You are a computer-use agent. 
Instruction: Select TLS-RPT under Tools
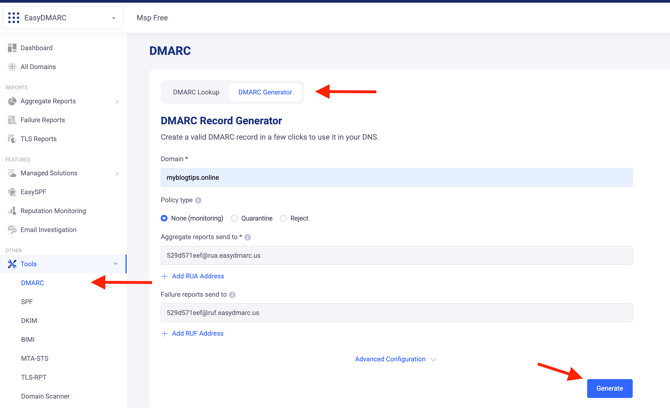coord(34,377)
